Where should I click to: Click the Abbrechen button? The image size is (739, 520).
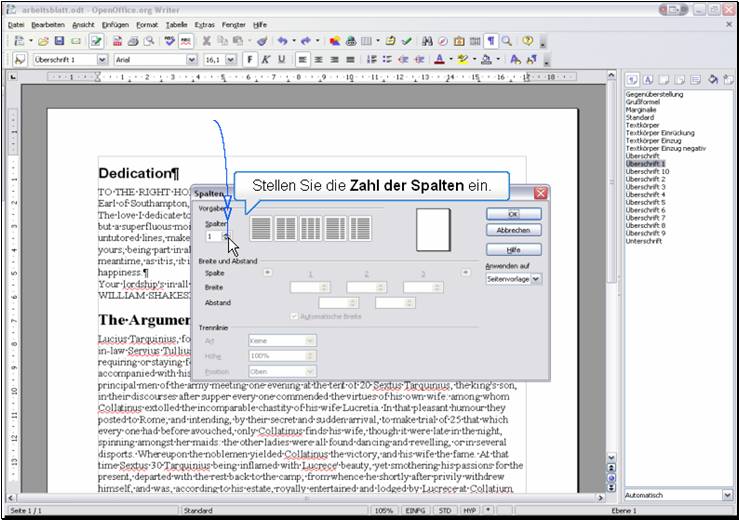coord(512,230)
